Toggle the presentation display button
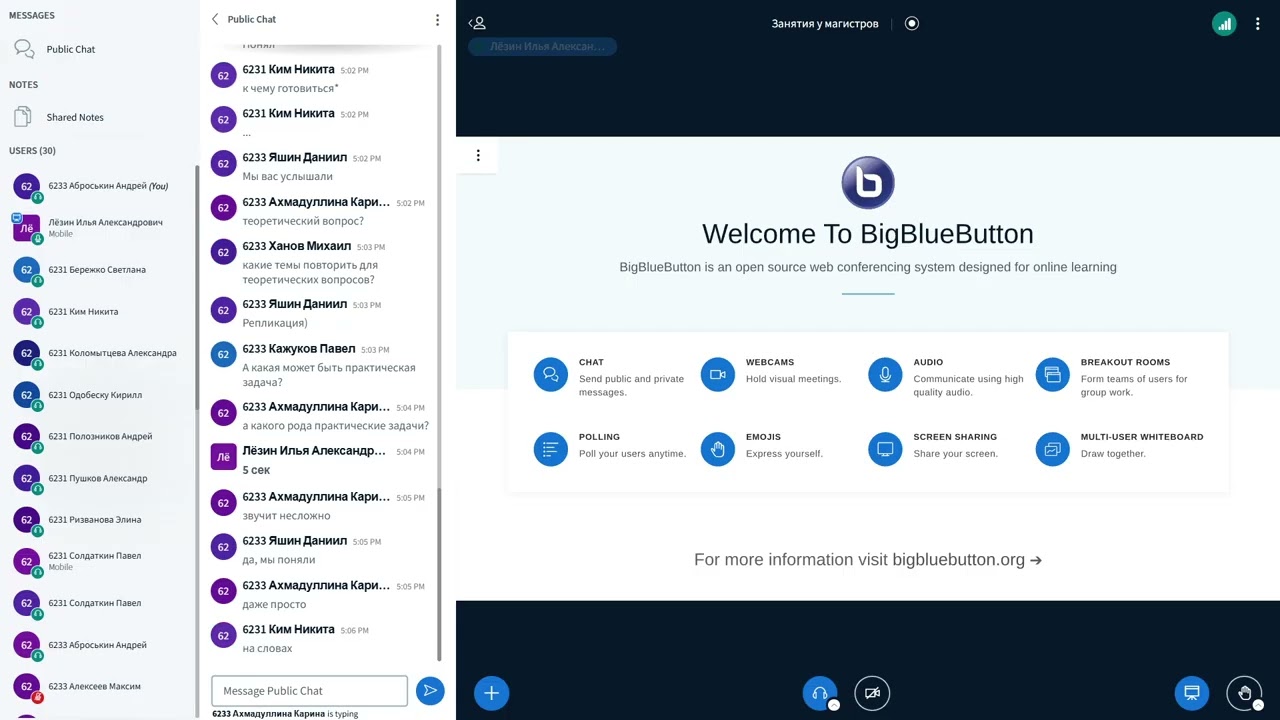Viewport: 1280px width, 720px height. (1192, 693)
